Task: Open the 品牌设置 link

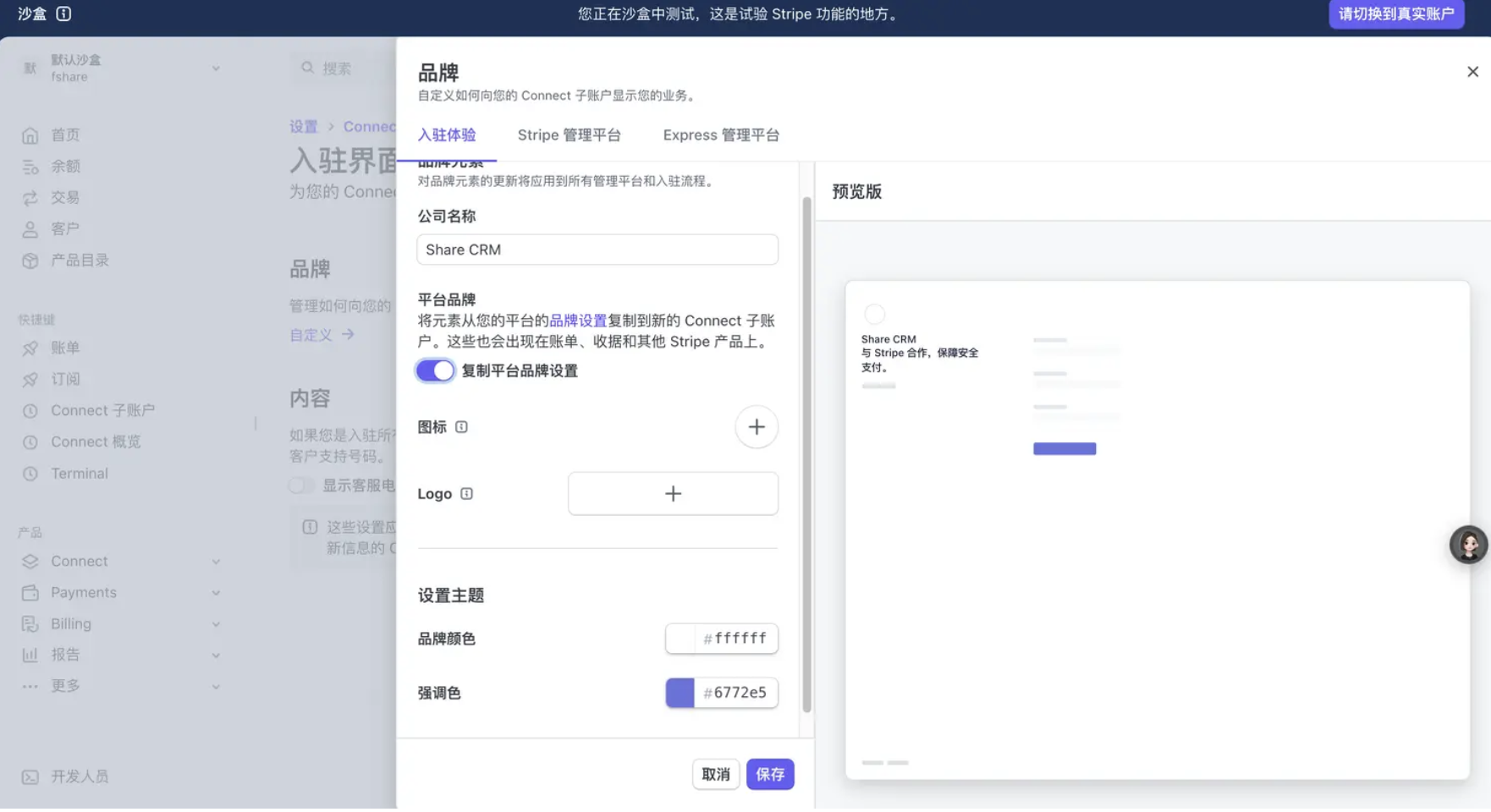Action: pyautogui.click(x=578, y=321)
